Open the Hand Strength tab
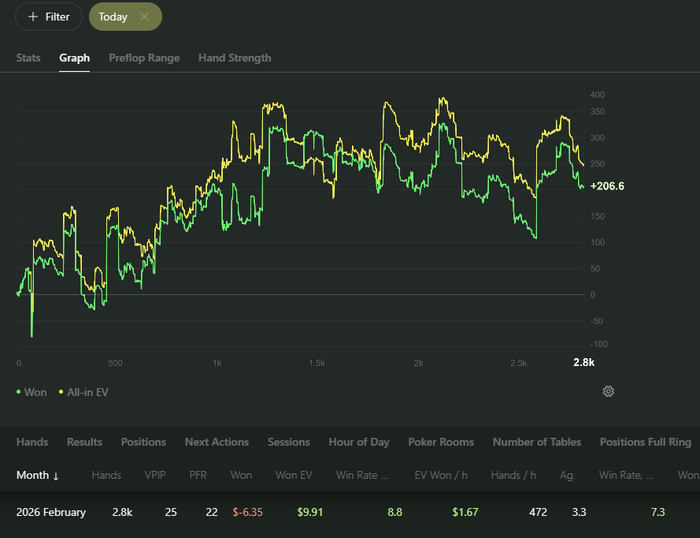This screenshot has width=700, height=538. point(235,58)
